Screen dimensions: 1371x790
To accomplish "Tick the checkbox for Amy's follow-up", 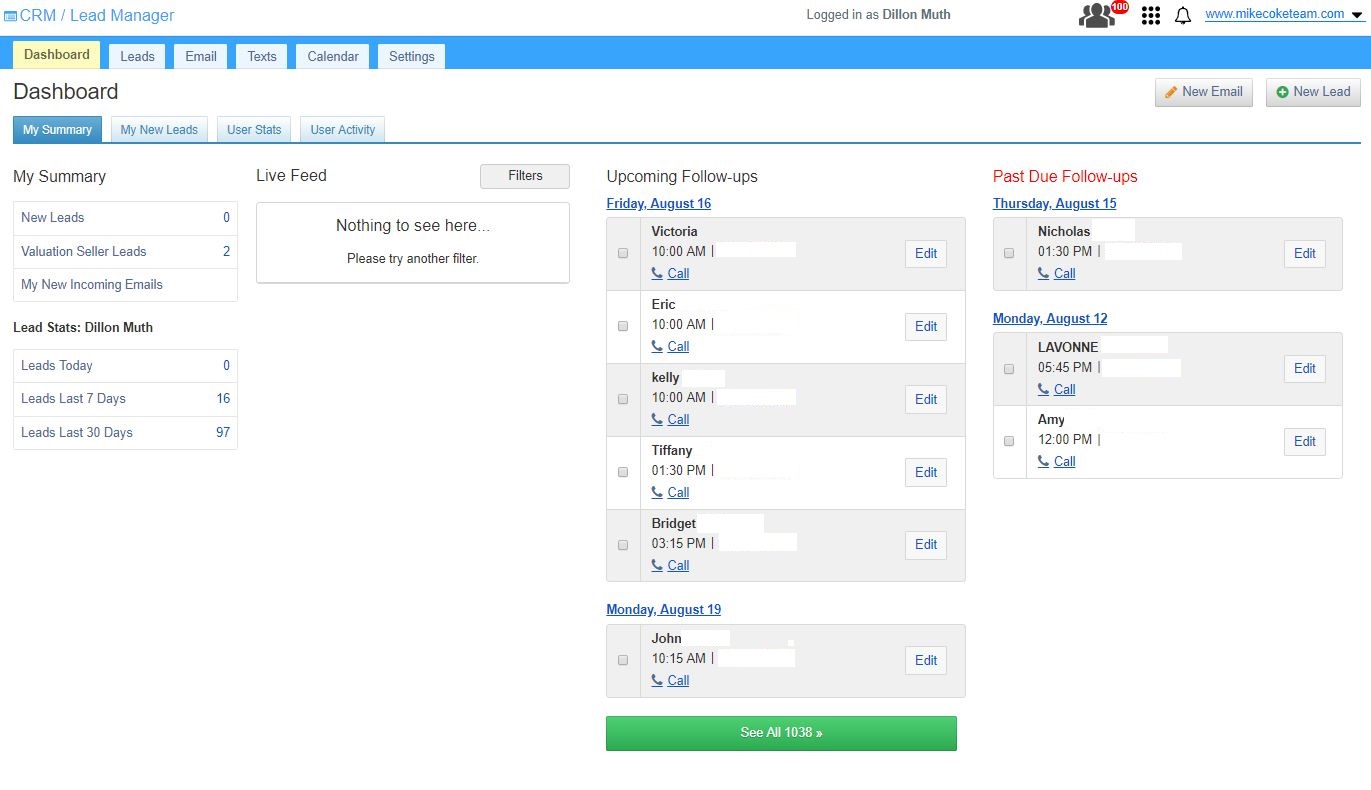I will point(1009,441).
